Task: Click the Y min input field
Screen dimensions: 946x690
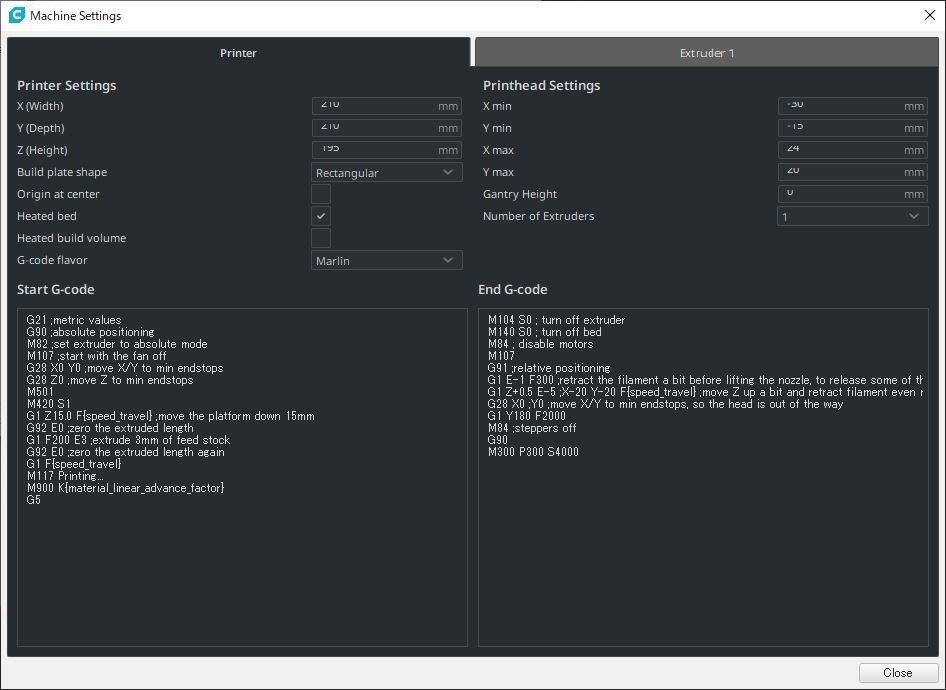Action: click(x=852, y=128)
